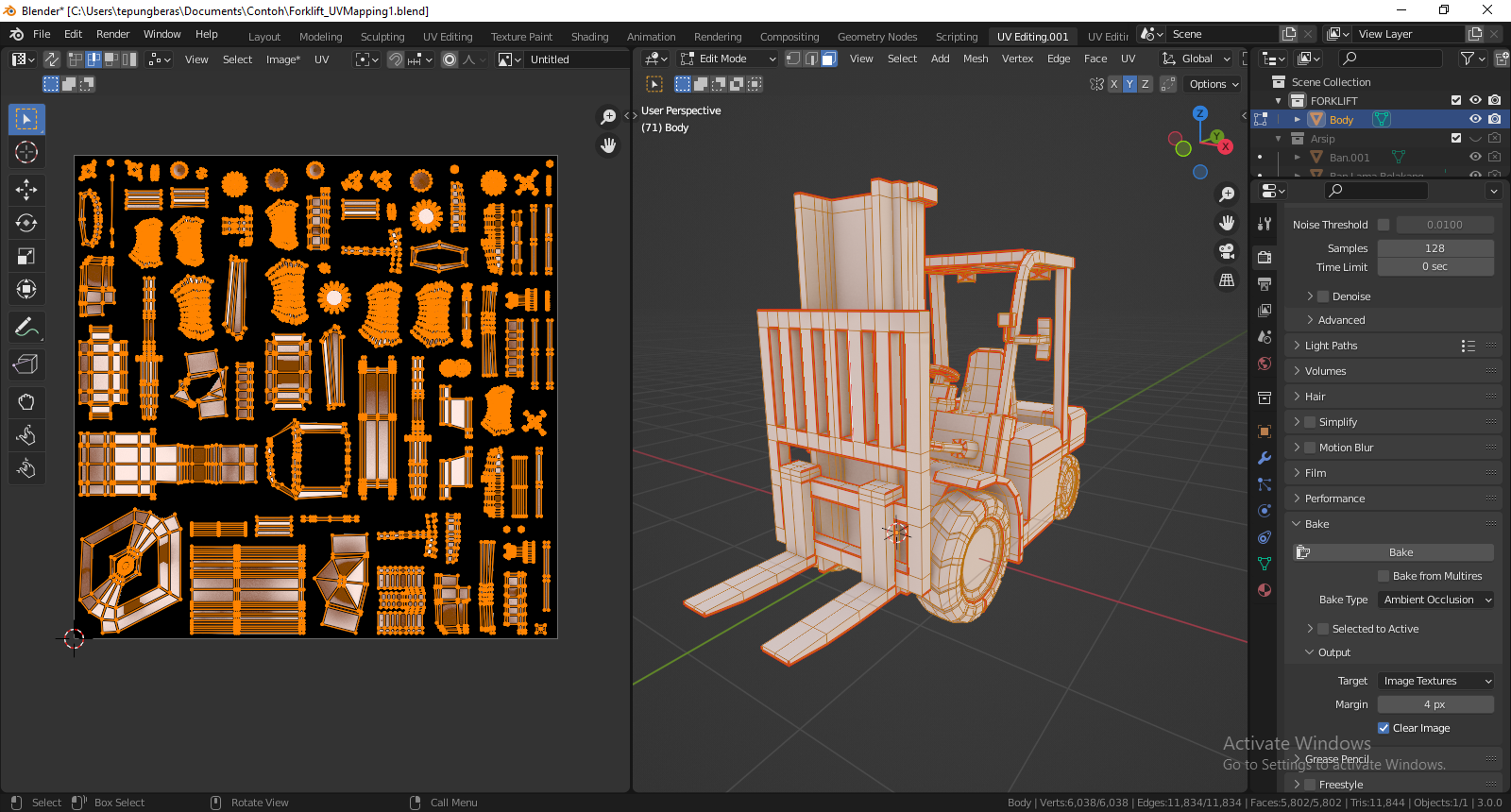Click the UV editor zoom magnifier icon

coord(608,117)
